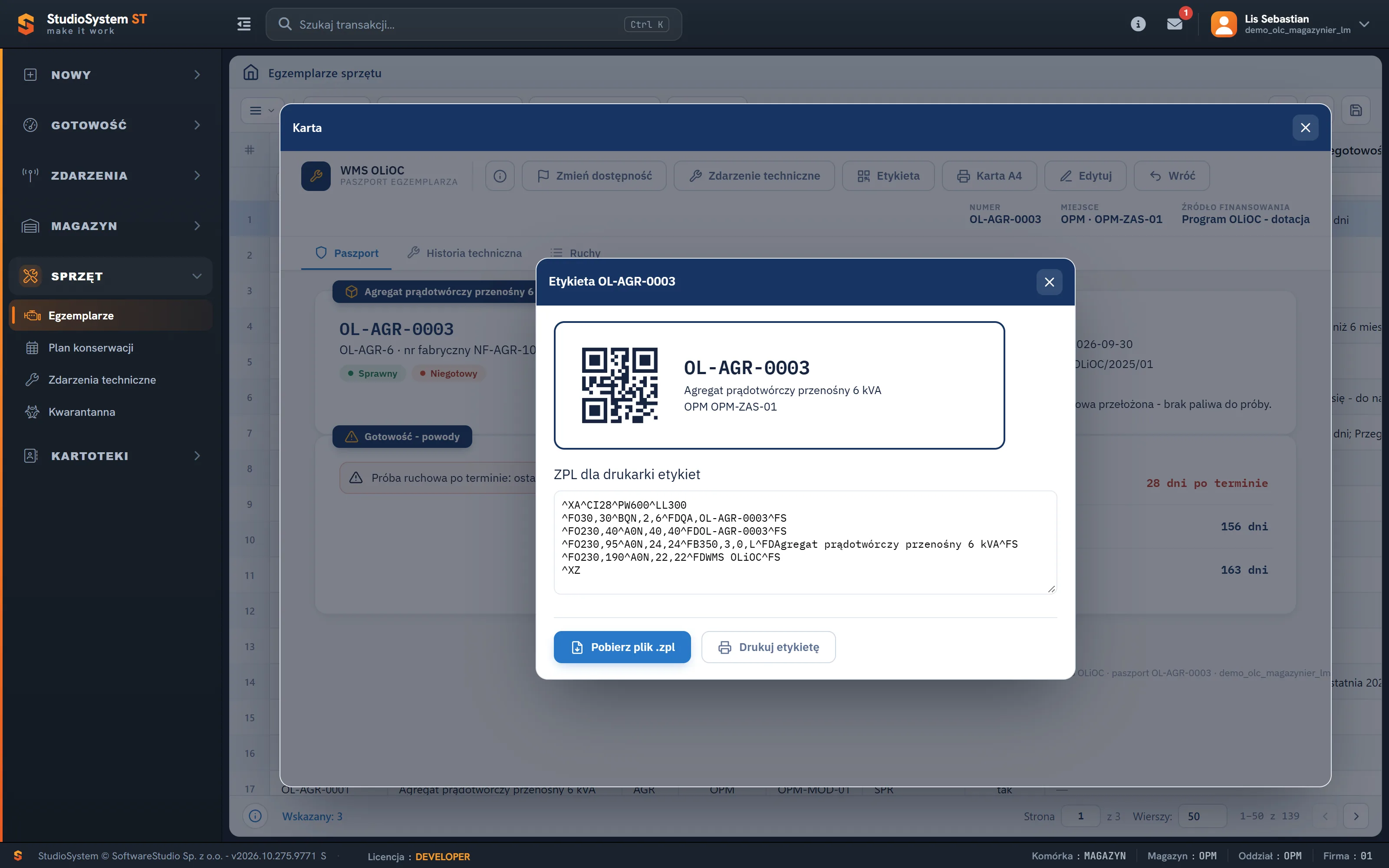This screenshot has width=1389, height=868.
Task: Click the QR code on the label preview
Action: click(620, 385)
